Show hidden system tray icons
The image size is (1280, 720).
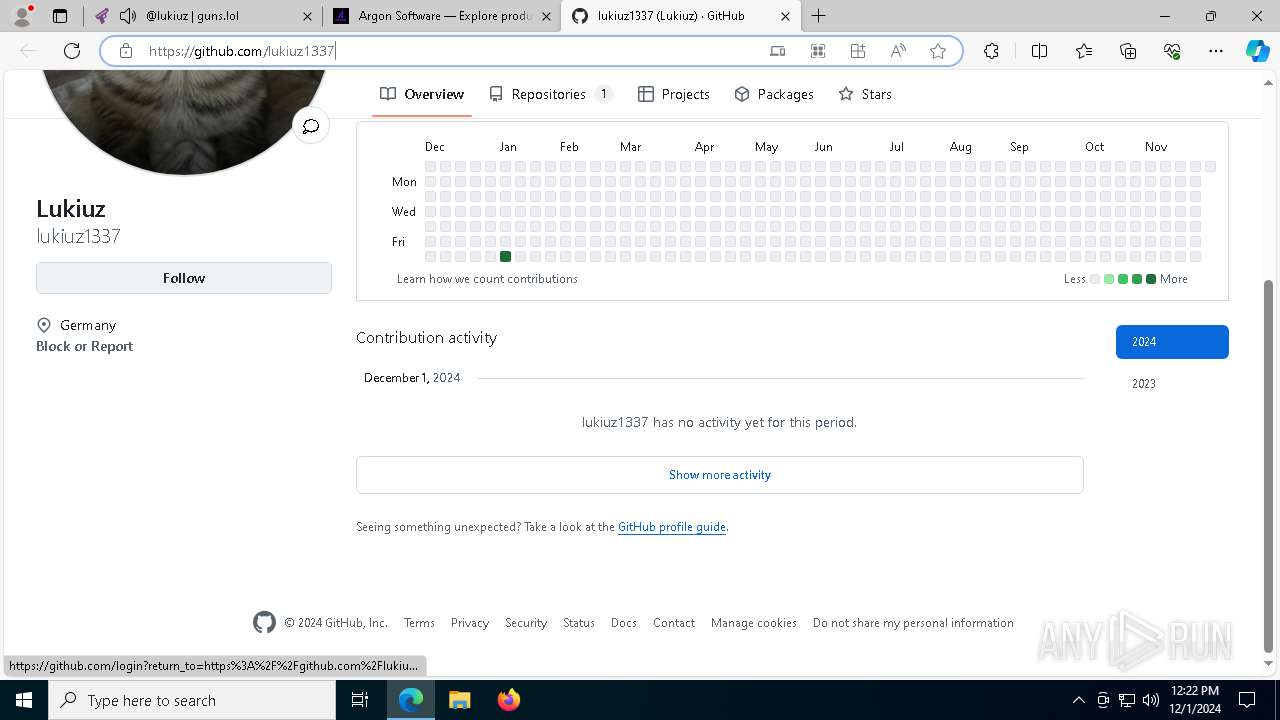click(x=1078, y=700)
